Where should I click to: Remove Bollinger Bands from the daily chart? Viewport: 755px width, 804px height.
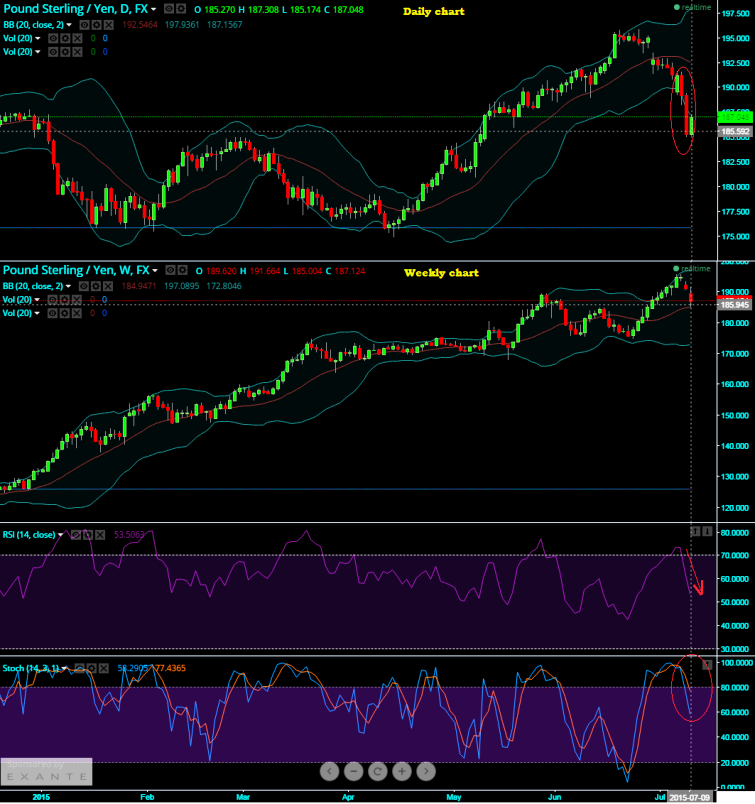(108, 25)
